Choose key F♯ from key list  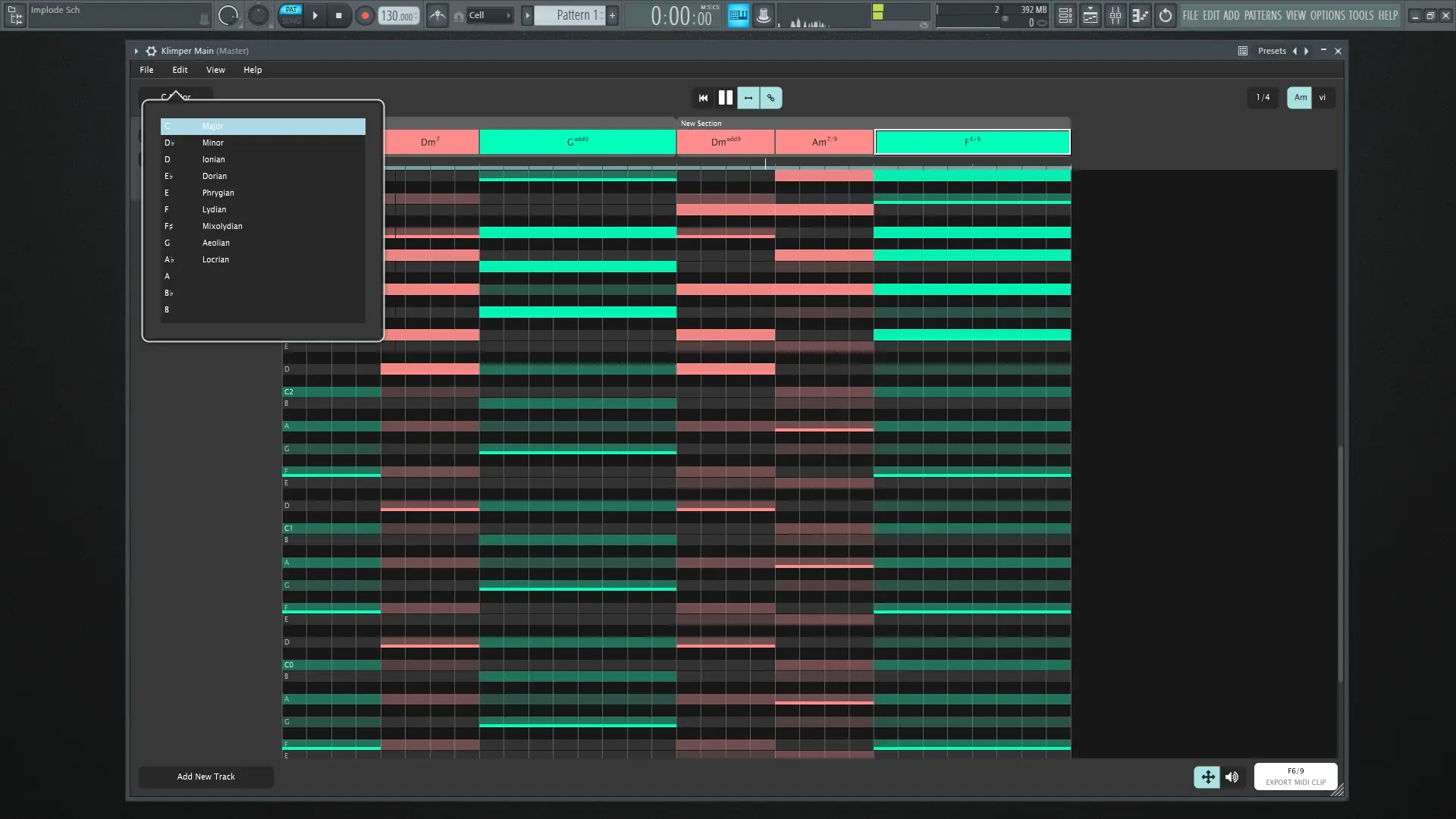pyautogui.click(x=168, y=226)
